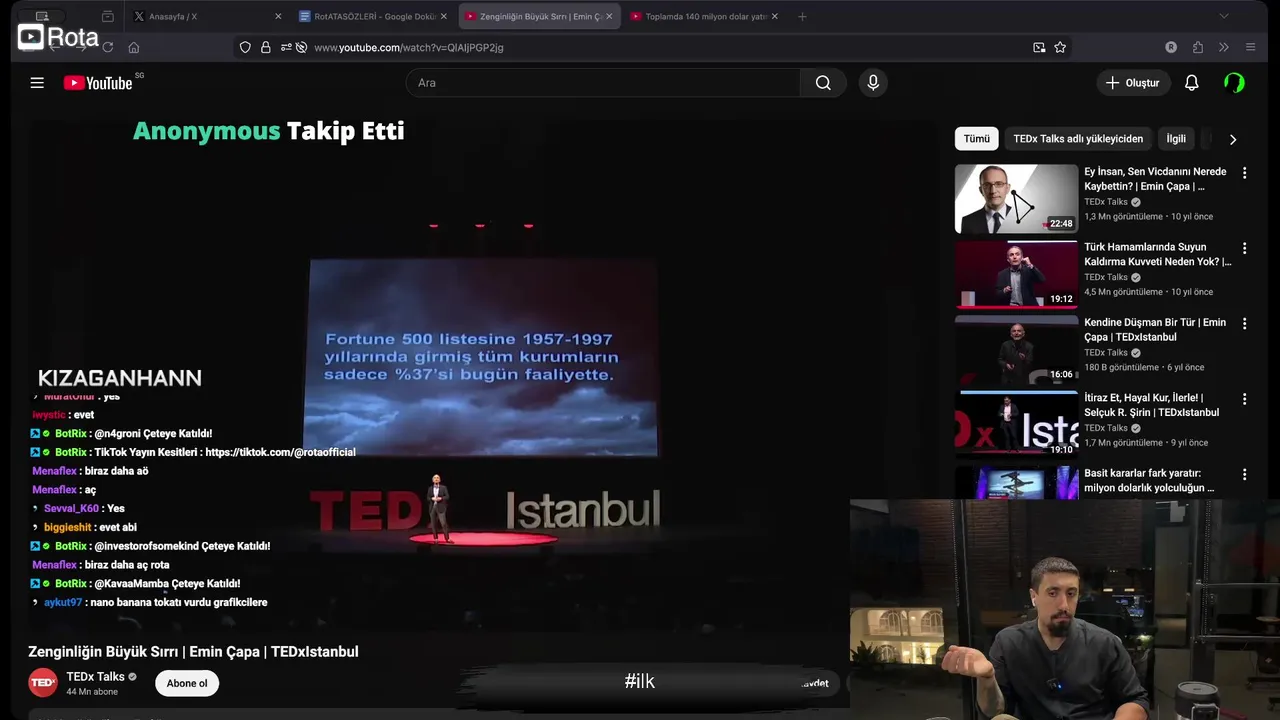Image resolution: width=1280 pixels, height=720 pixels.
Task: Go to the YouTube home logo
Action: pyautogui.click(x=98, y=83)
